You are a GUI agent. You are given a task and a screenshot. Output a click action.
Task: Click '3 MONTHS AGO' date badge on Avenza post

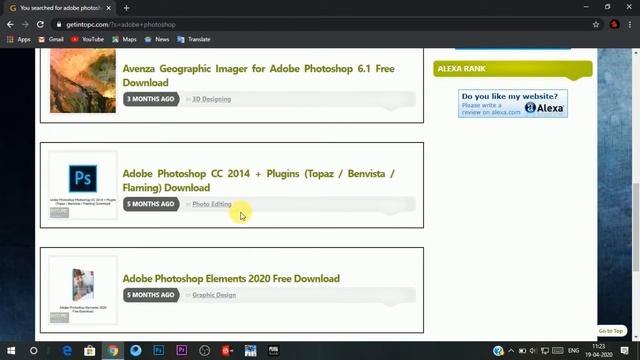pos(151,99)
